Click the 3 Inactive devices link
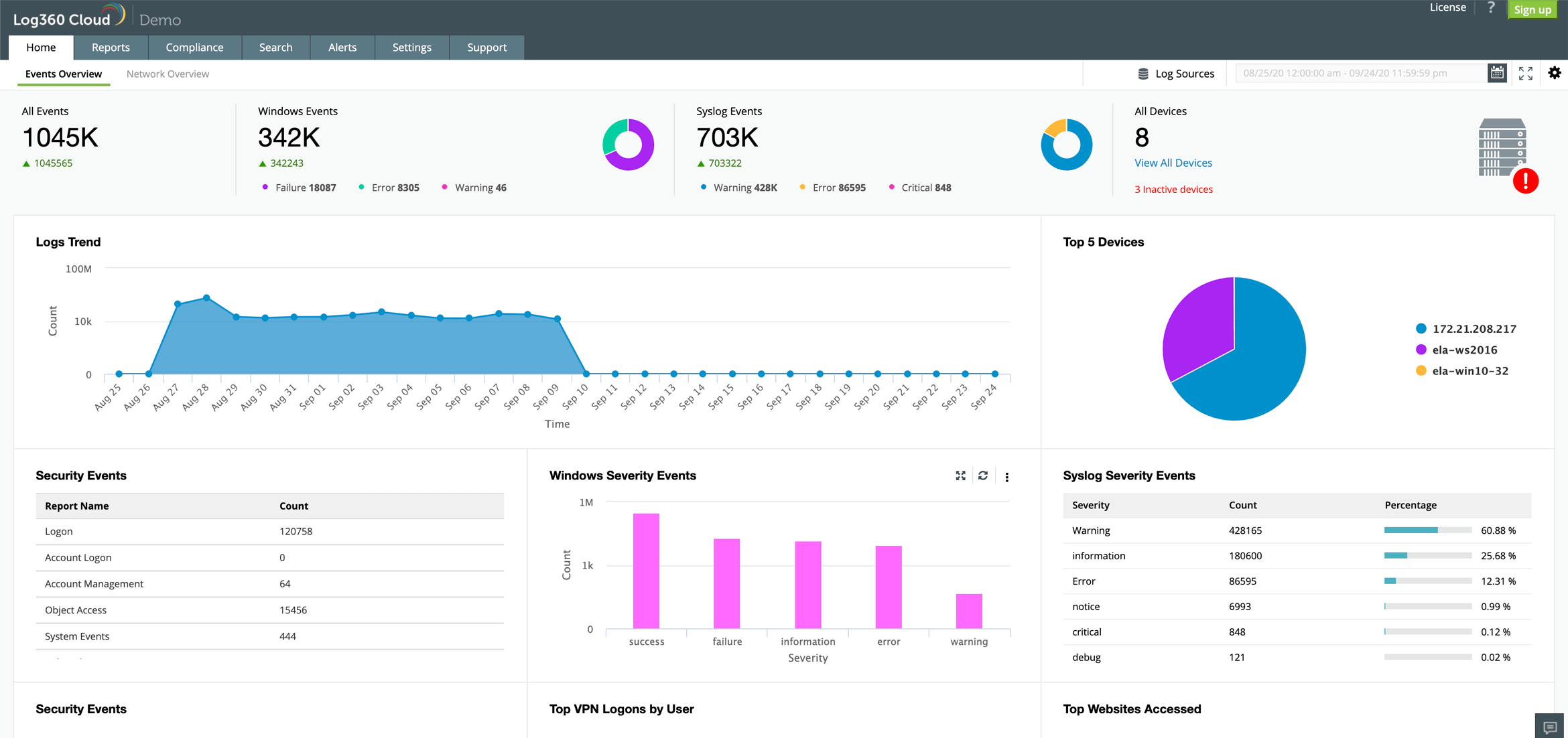This screenshot has width=1568, height=738. coord(1173,189)
